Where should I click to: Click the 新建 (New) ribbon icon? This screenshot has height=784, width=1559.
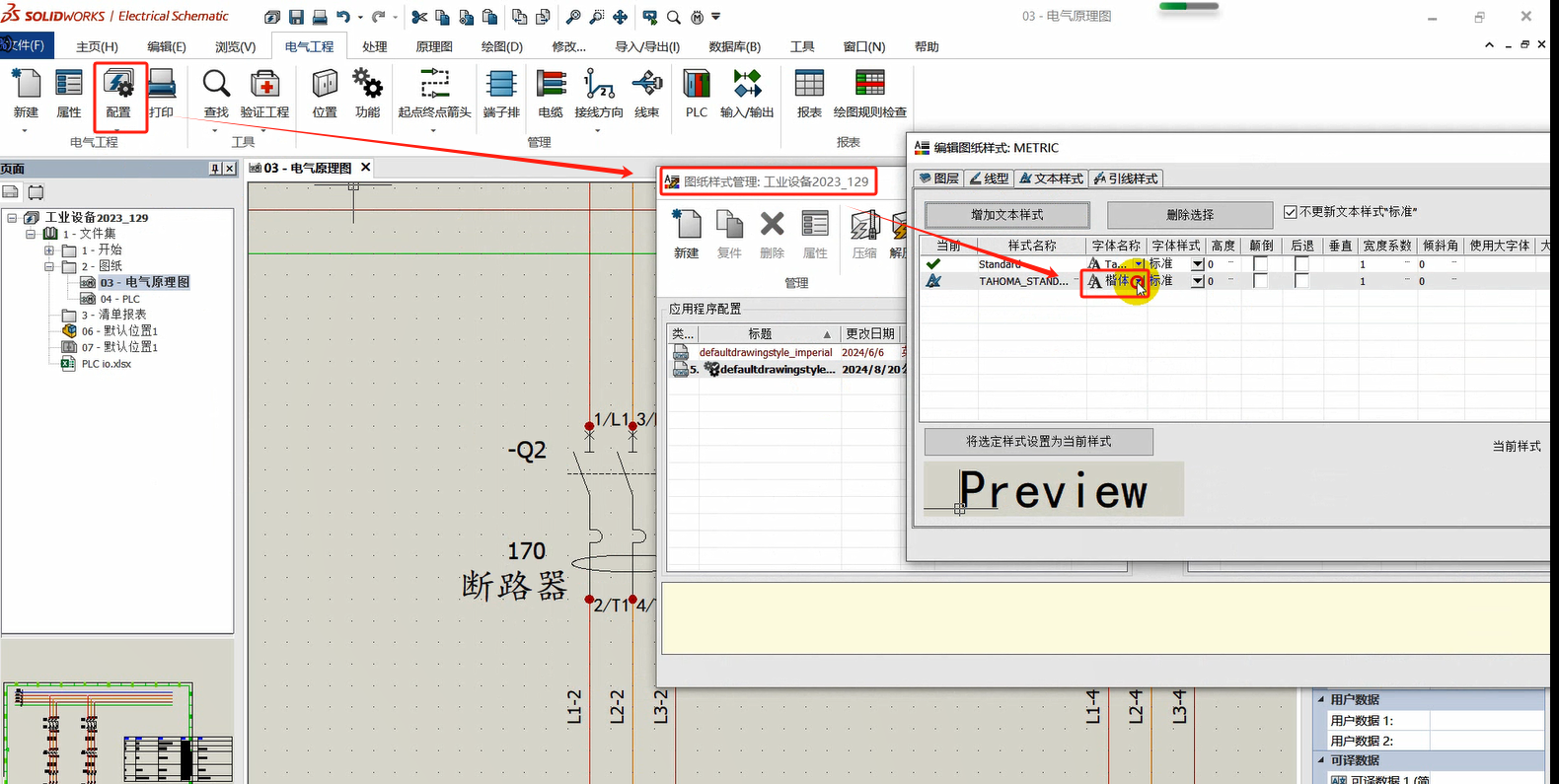26,95
